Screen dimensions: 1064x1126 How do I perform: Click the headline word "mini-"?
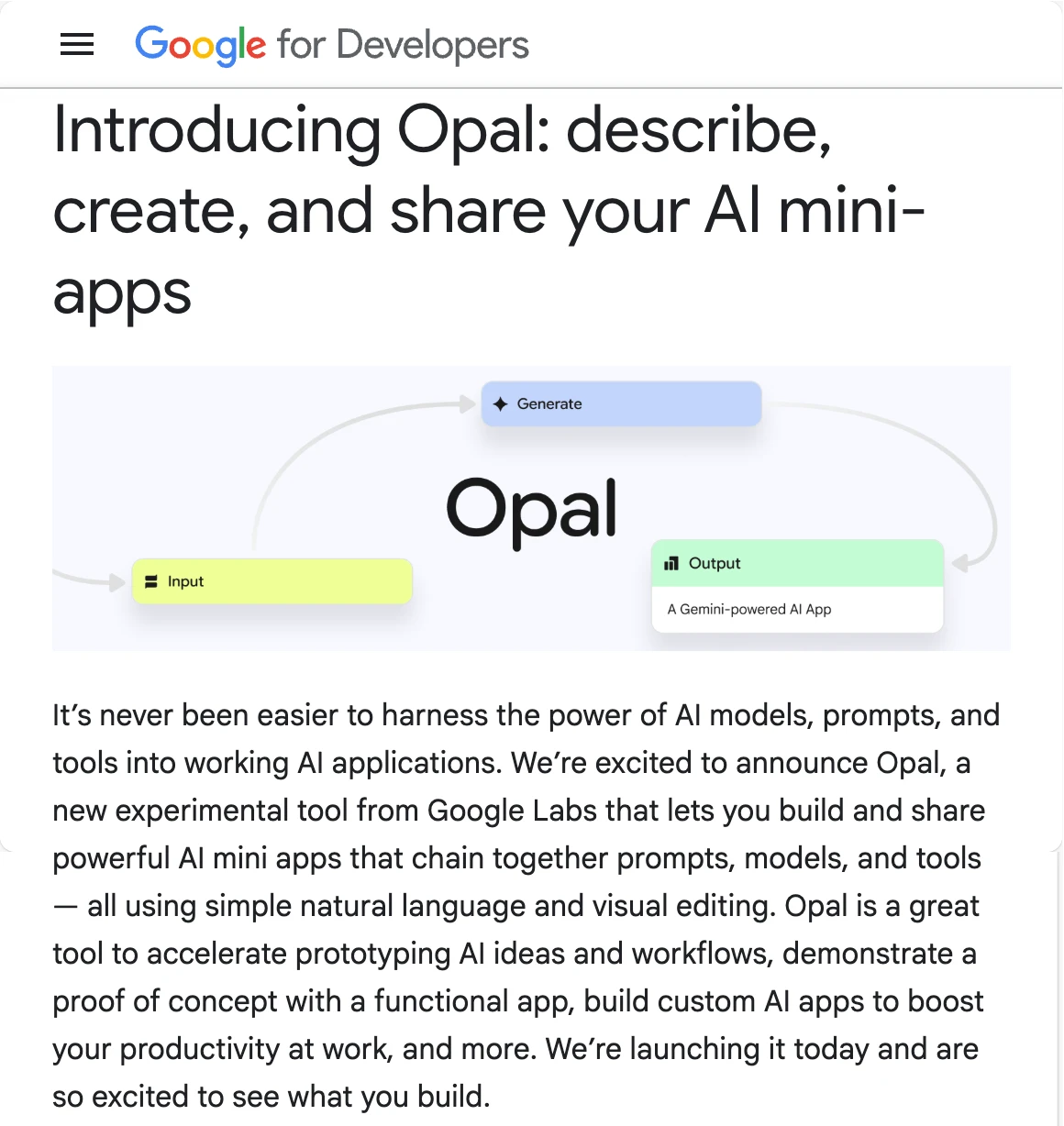click(x=851, y=211)
